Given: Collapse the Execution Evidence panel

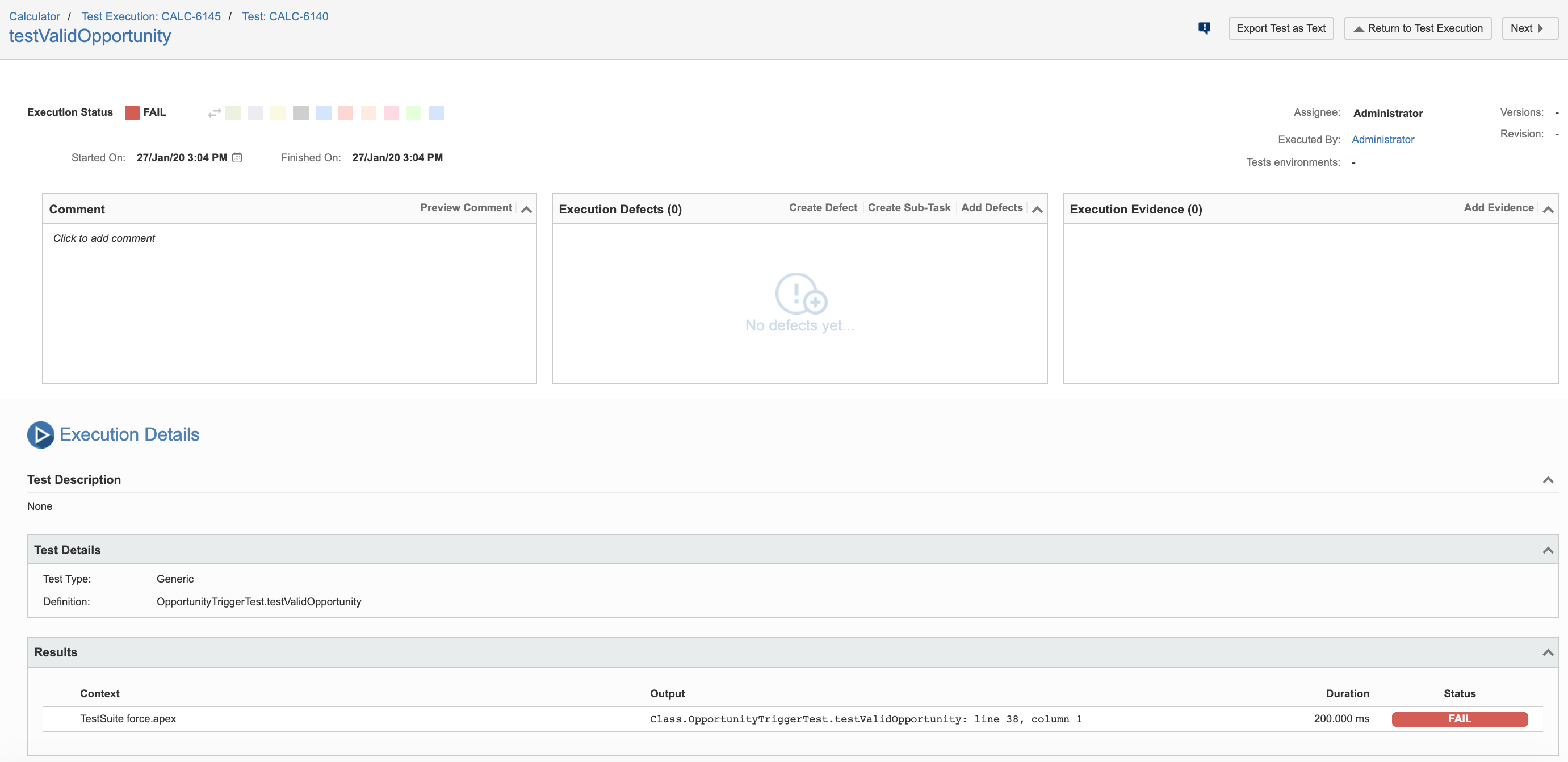Looking at the screenshot, I should coord(1548,210).
